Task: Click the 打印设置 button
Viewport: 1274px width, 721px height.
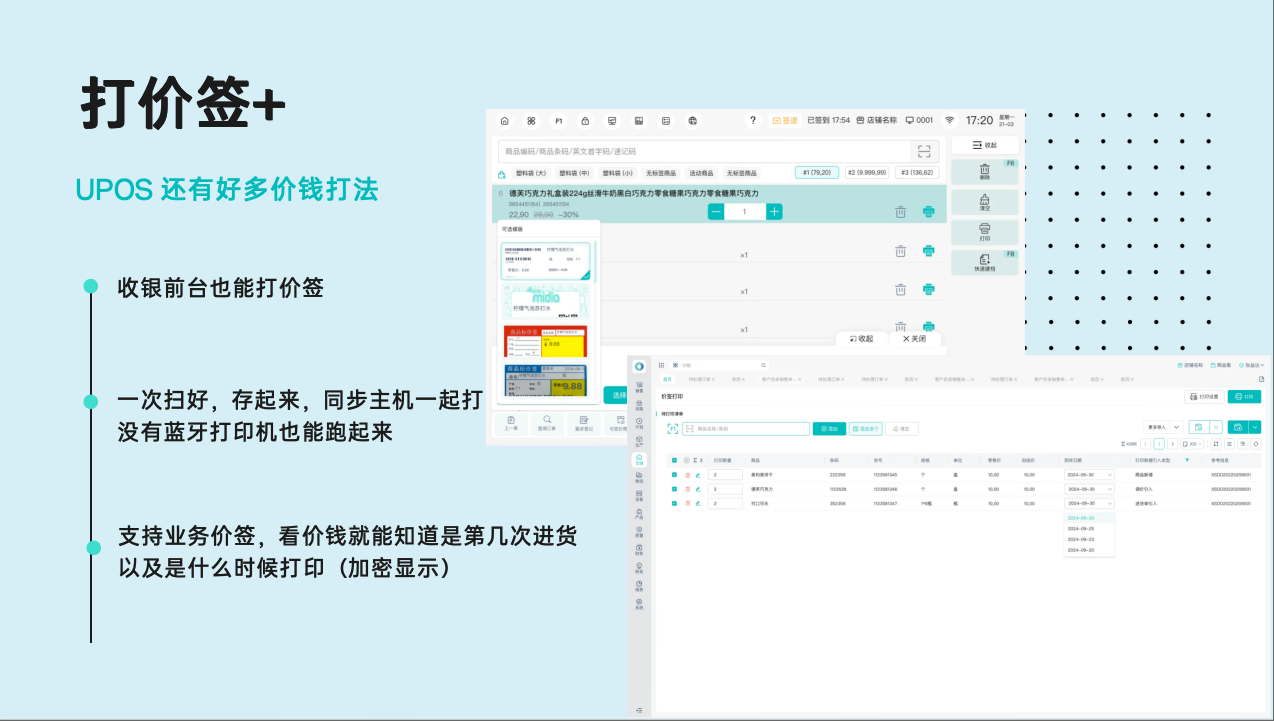Action: pos(1204,396)
